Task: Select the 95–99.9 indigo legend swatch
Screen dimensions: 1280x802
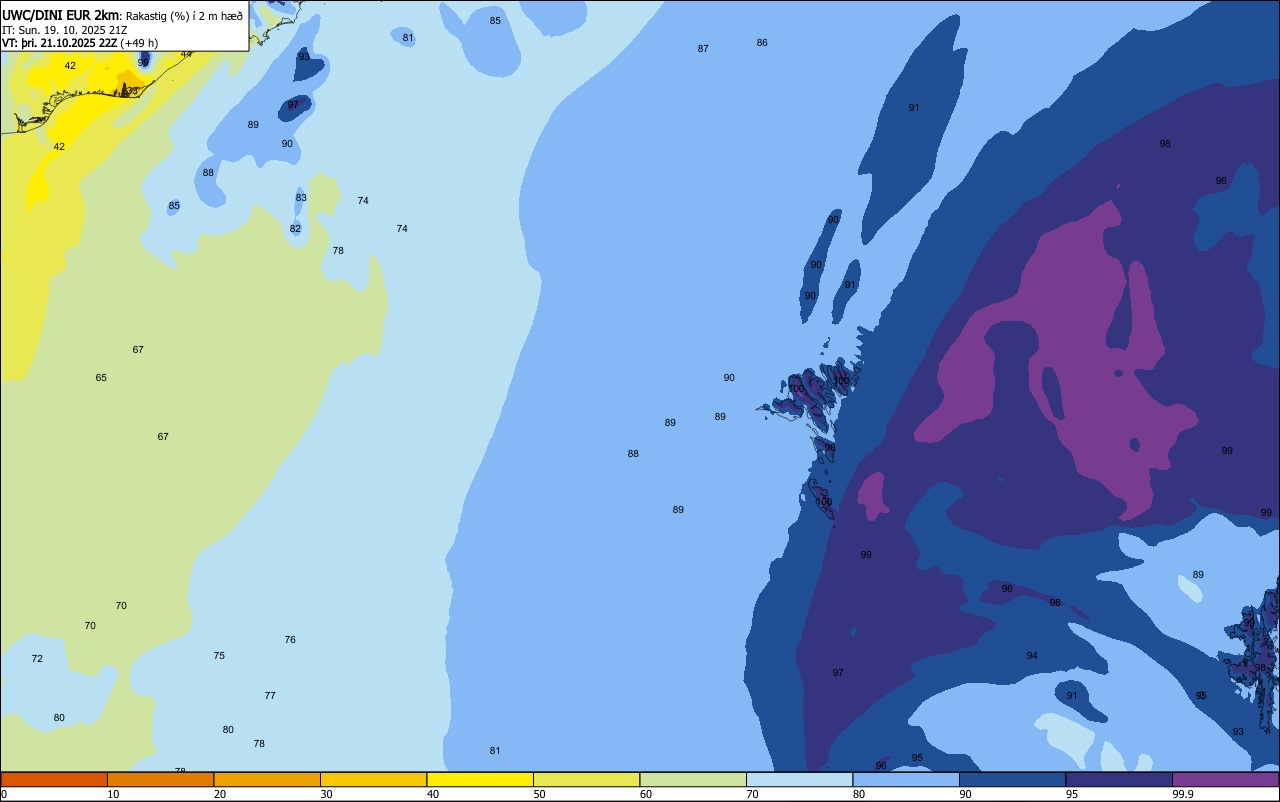Action: 1119,779
